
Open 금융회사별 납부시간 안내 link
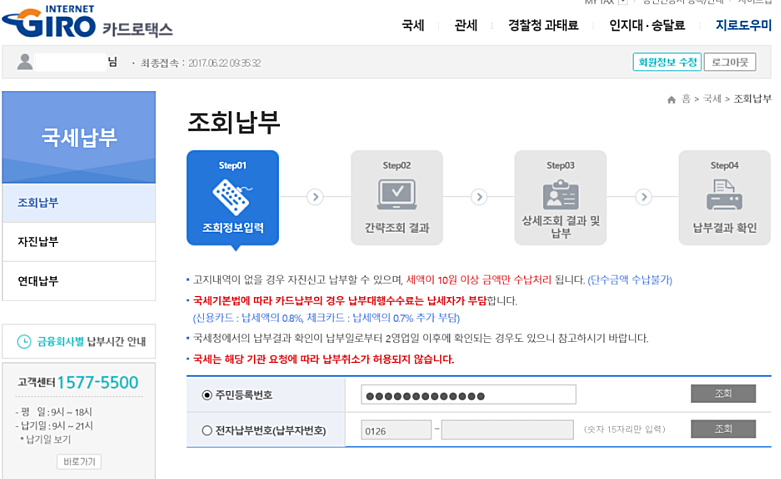pyautogui.click(x=79, y=342)
